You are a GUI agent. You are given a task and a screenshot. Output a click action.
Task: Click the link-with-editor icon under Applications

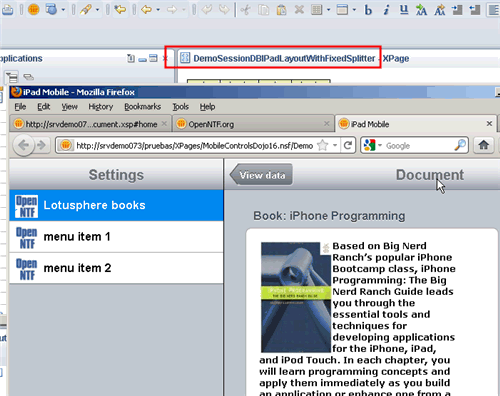coord(29,77)
